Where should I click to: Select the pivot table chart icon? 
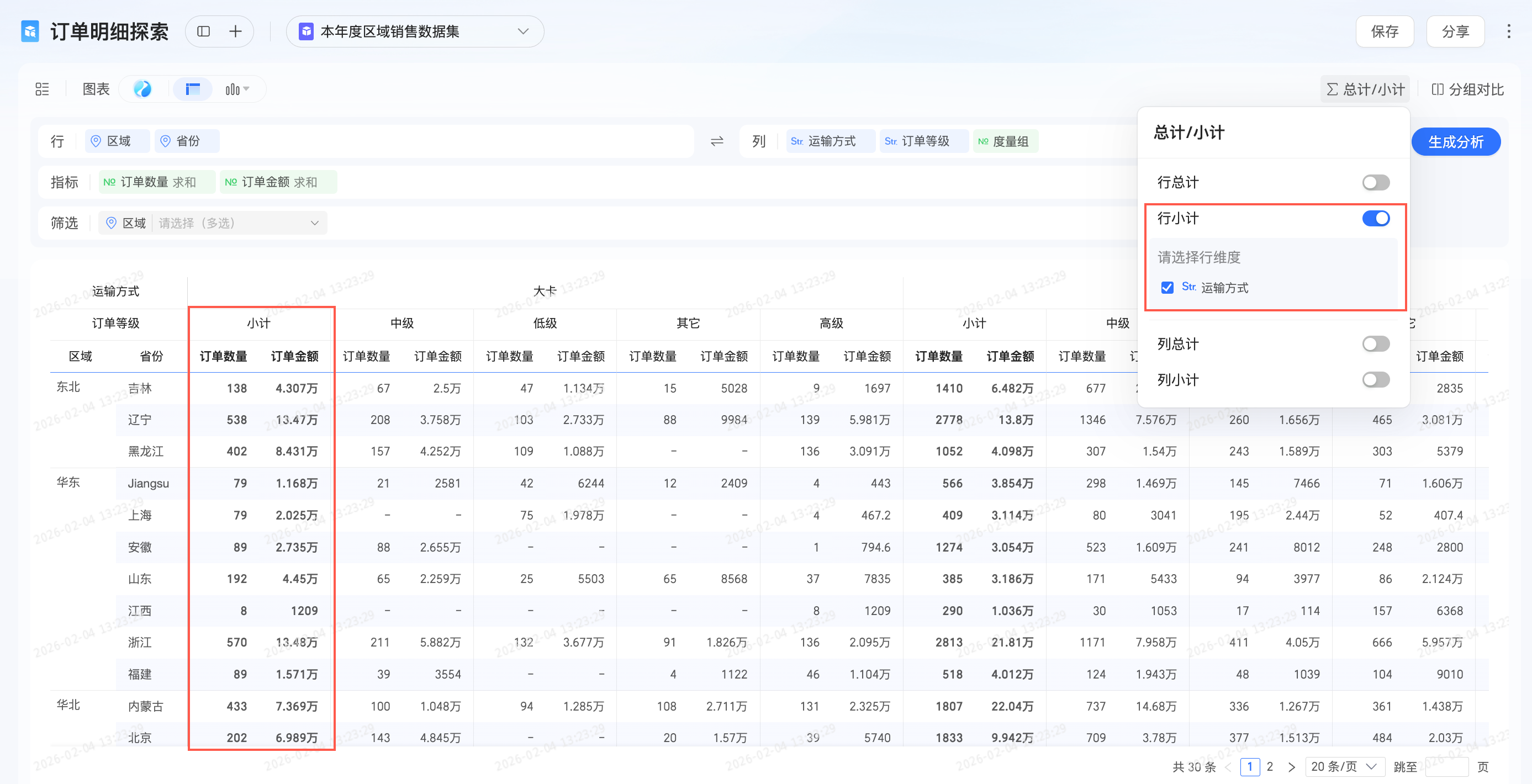193,89
